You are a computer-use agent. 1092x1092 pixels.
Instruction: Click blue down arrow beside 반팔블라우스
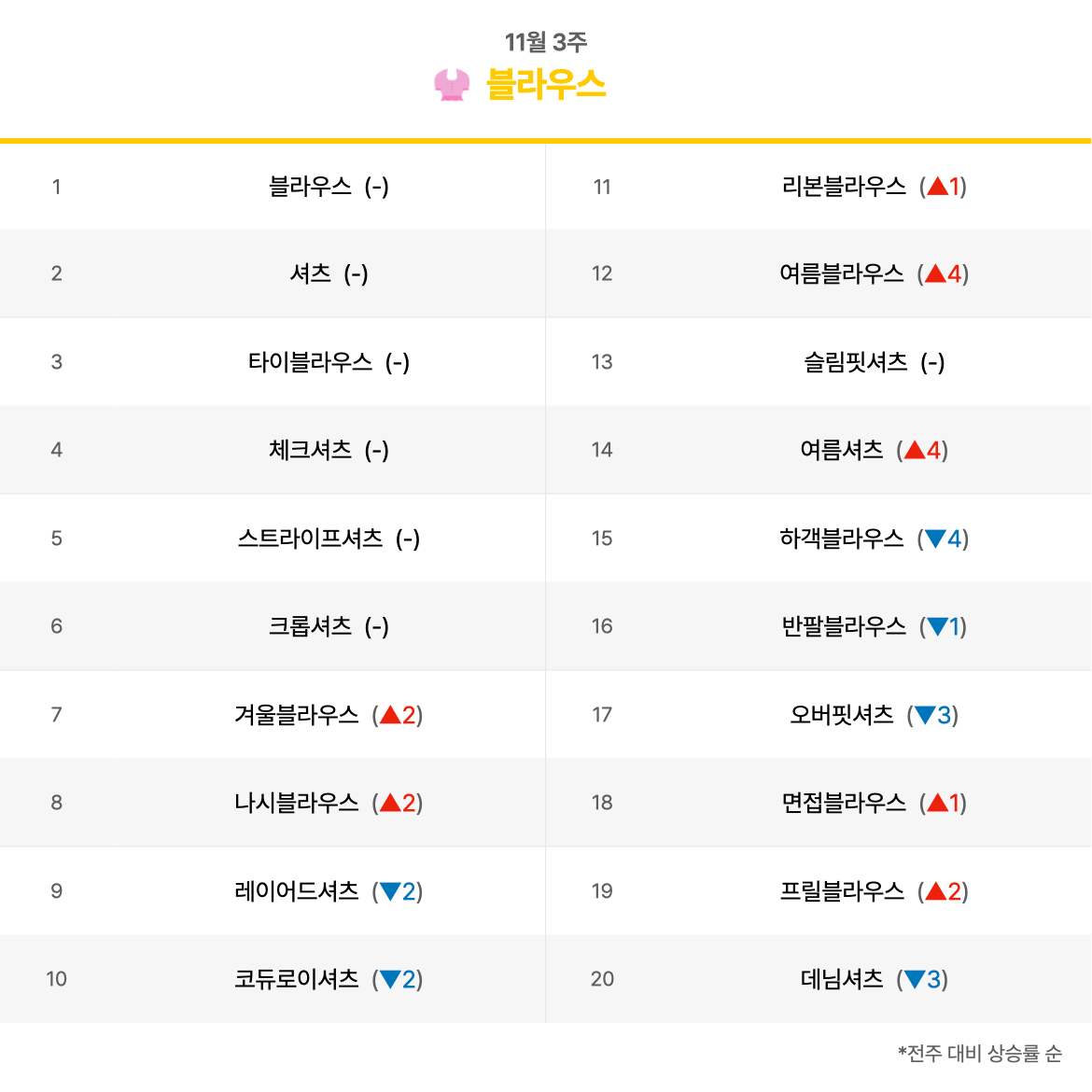(x=938, y=627)
